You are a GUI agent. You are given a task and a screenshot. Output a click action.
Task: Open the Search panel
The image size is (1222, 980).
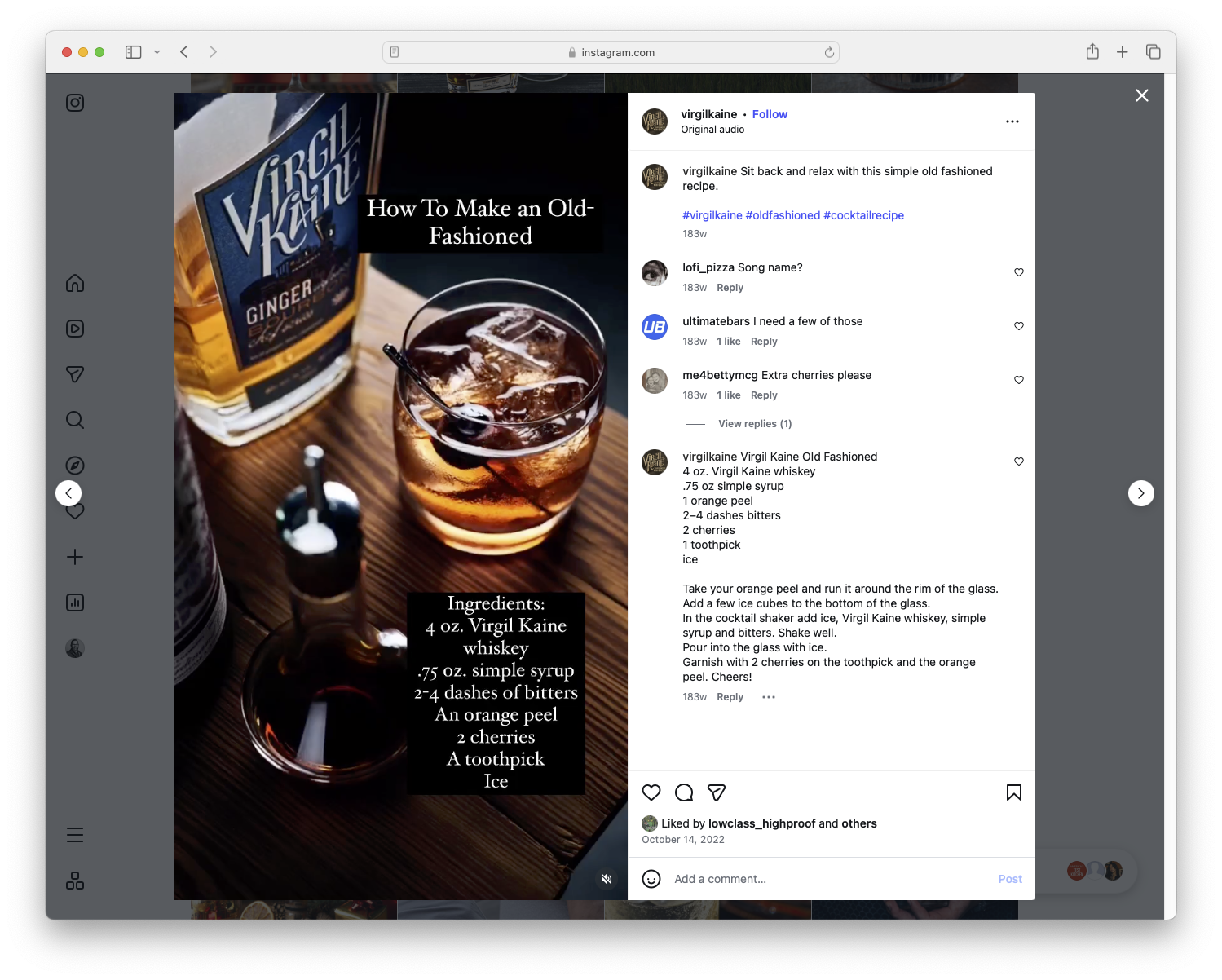74,420
